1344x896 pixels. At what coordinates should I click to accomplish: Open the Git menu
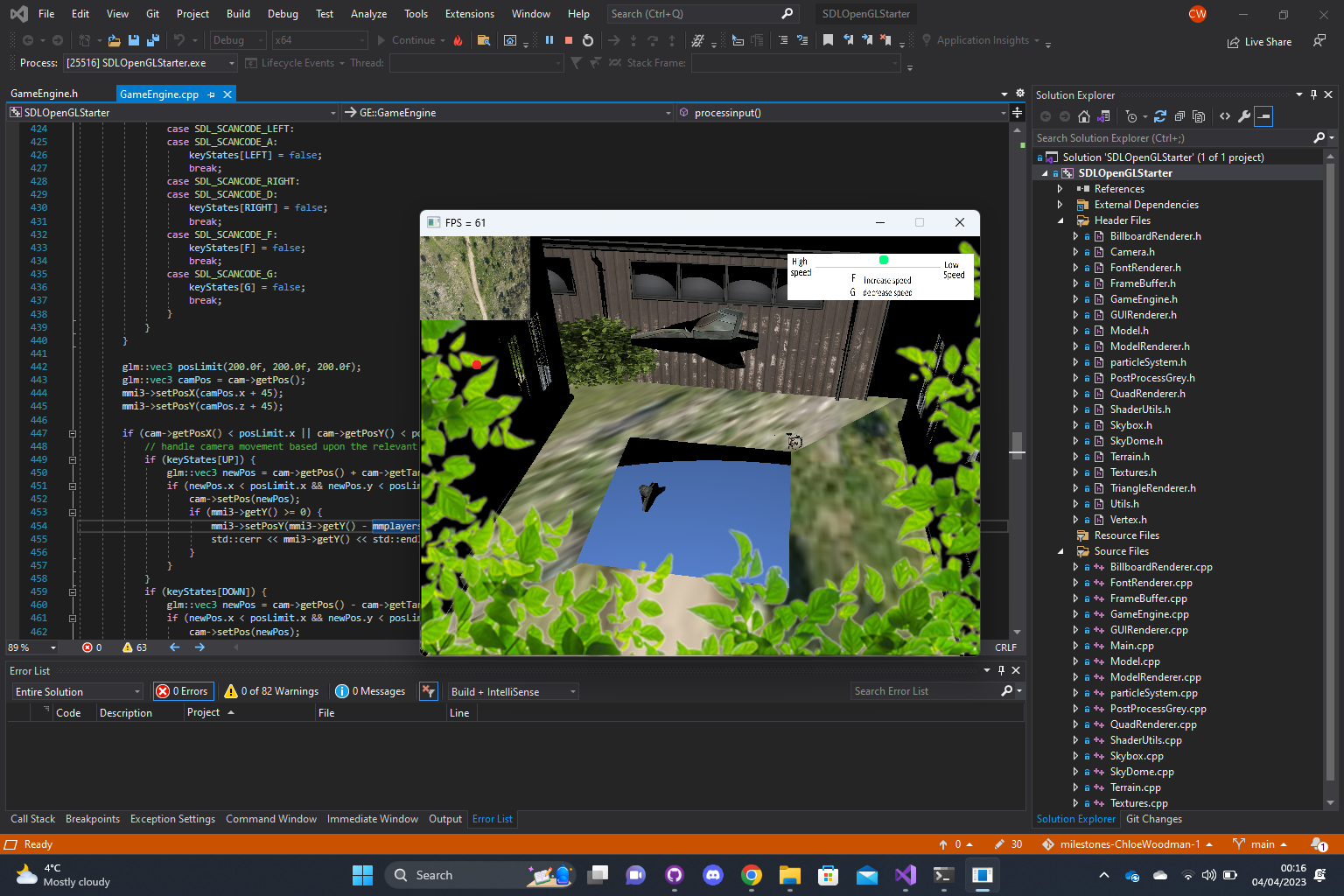pyautogui.click(x=152, y=13)
